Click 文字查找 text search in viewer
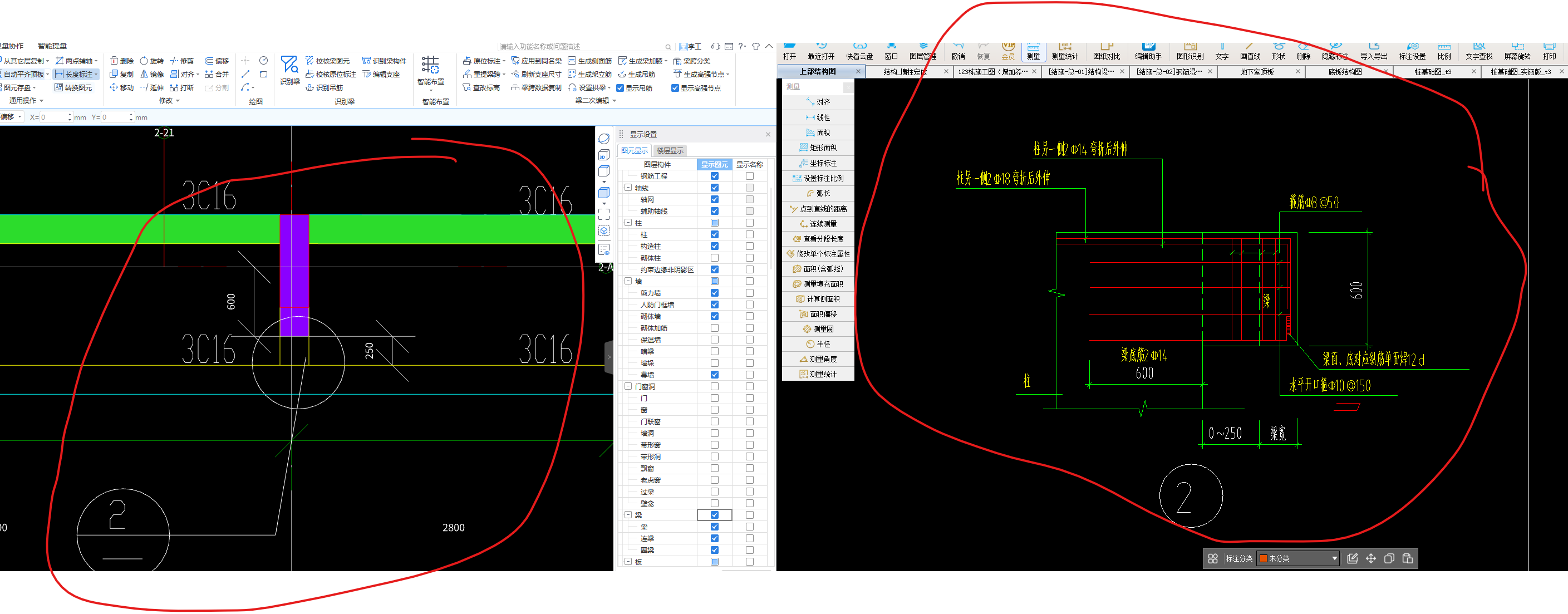 [x=1478, y=51]
